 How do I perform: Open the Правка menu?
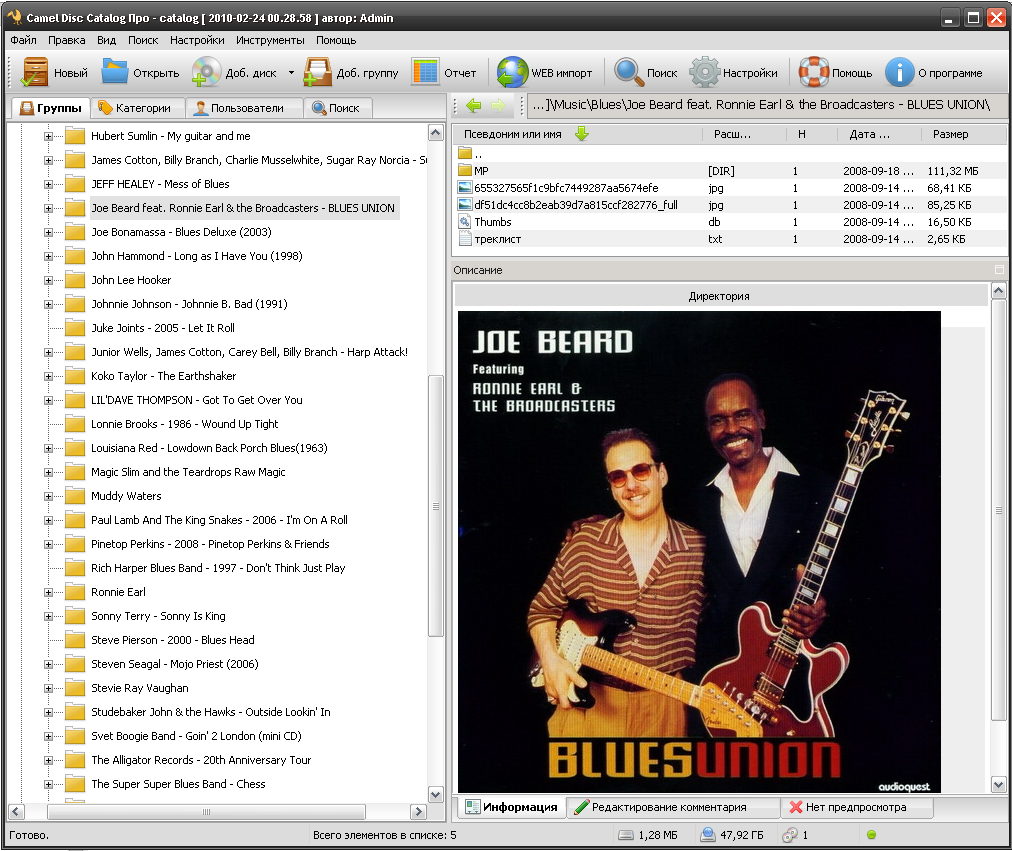[66, 40]
